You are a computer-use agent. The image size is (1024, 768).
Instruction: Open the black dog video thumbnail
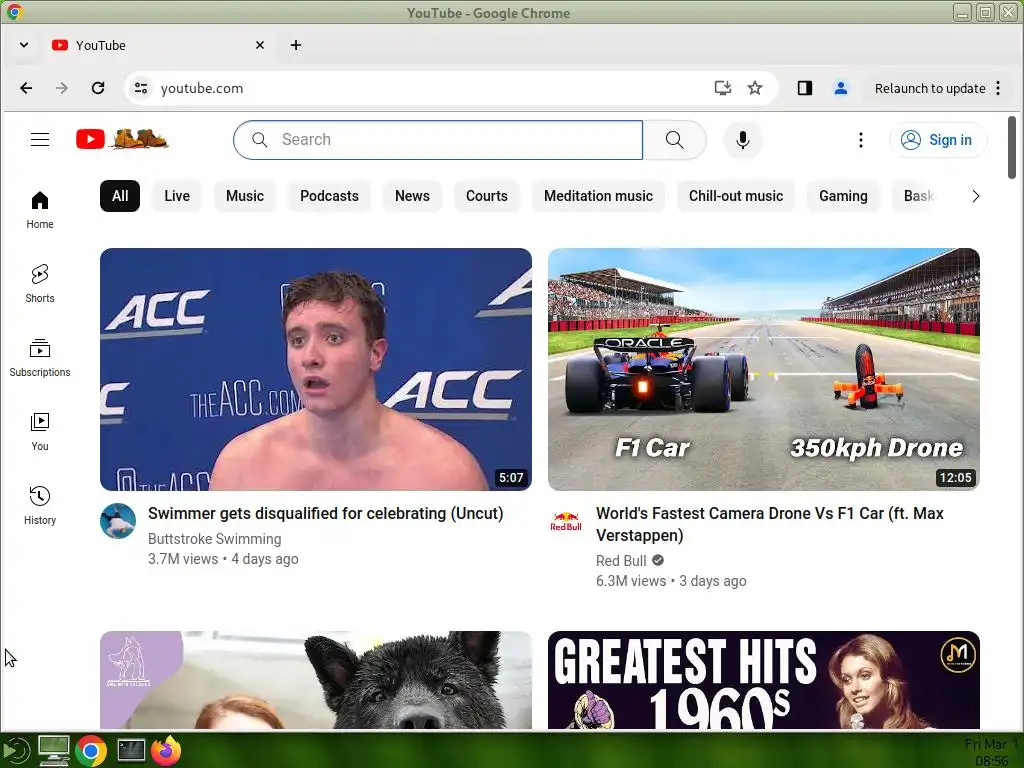tap(315, 680)
